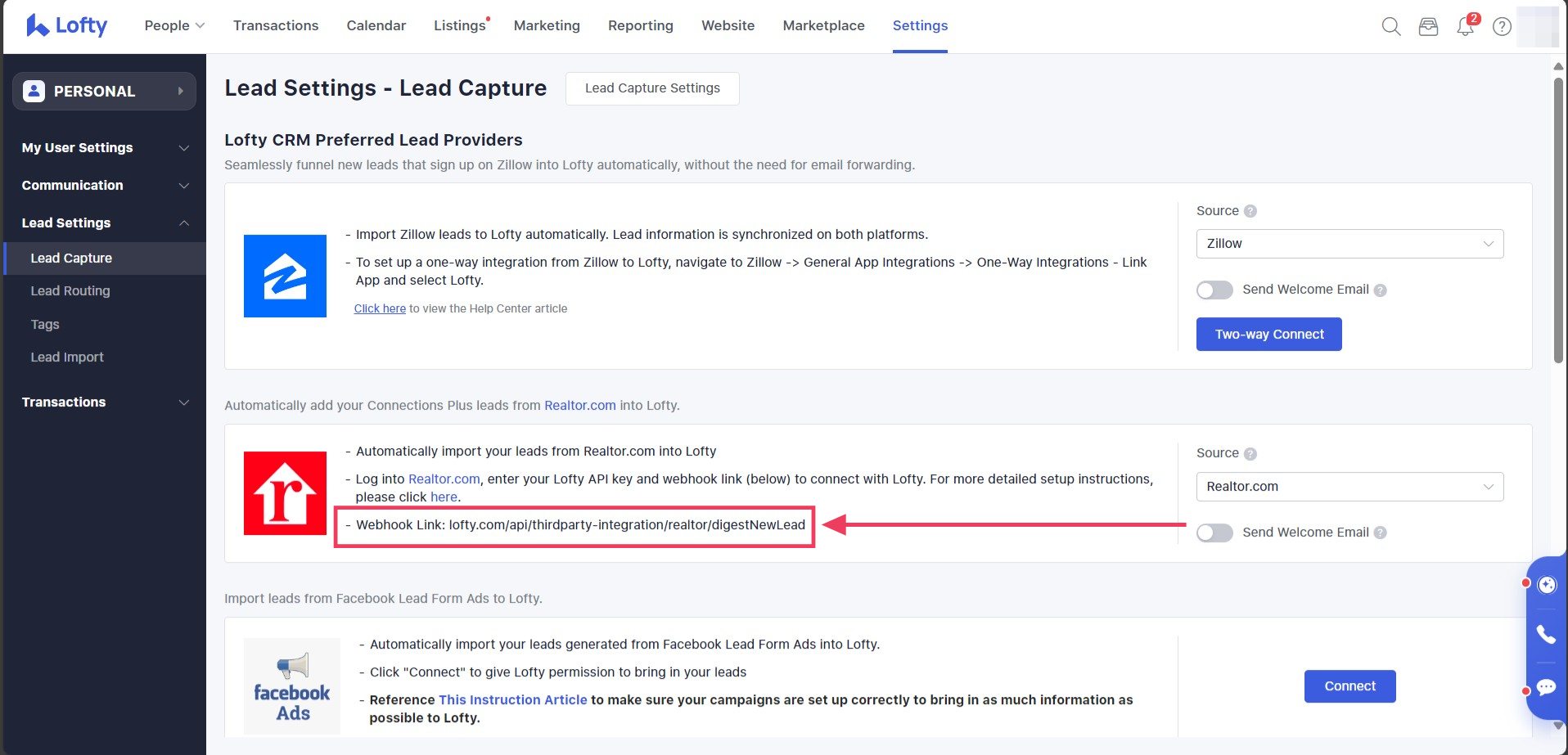The width and height of the screenshot is (1568, 755).
Task: Click the Facebook Ads Connect button
Action: [x=1349, y=686]
